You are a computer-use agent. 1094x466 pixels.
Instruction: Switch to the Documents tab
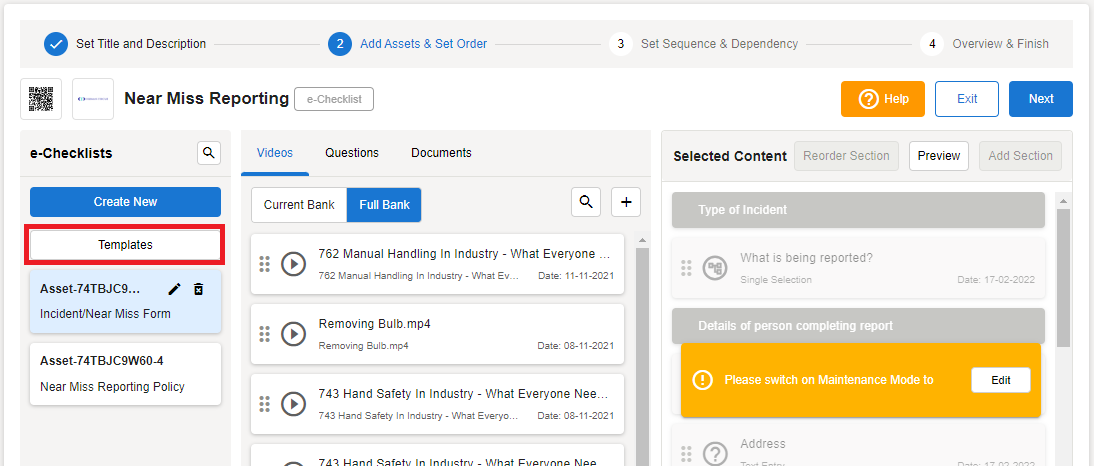coord(441,153)
